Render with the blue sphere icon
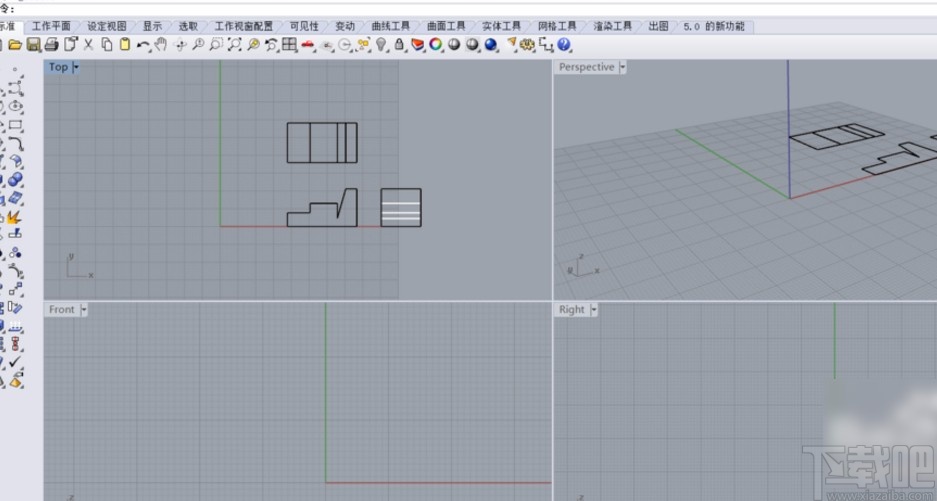 tap(491, 45)
